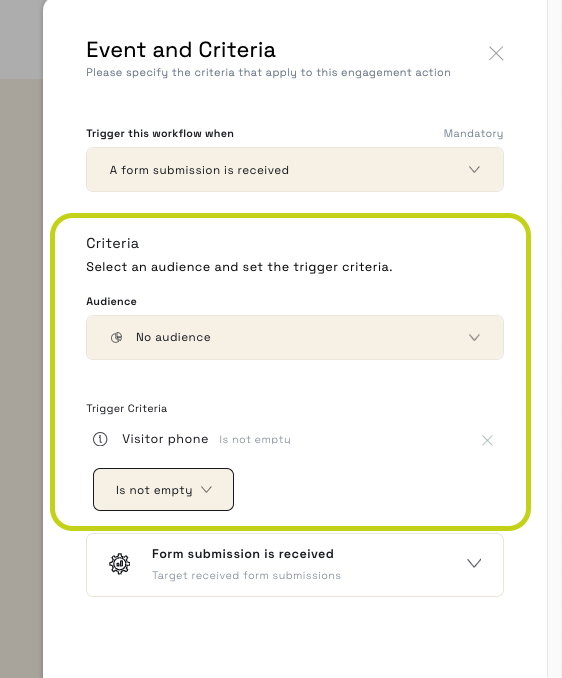Click the audience pie chart icon
Screen dimensions: 562x678
coord(116,337)
